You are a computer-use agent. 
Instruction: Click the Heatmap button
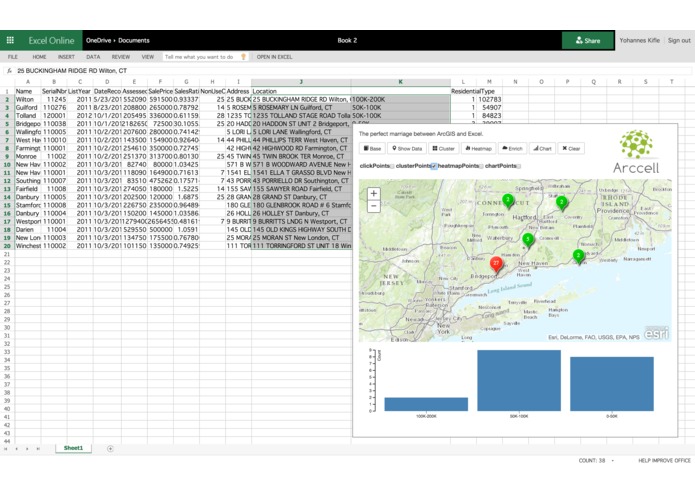point(478,148)
